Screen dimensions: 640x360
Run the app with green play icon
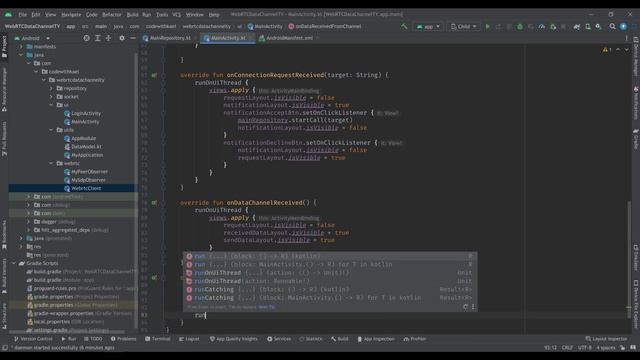487,27
